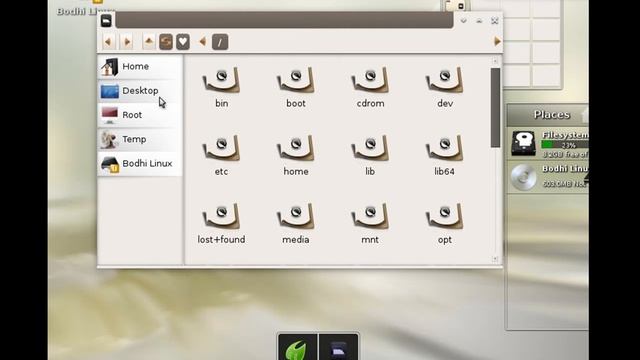640x360 pixels.
Task: Click the path bar right scroll arrow
Action: pyautogui.click(x=497, y=41)
